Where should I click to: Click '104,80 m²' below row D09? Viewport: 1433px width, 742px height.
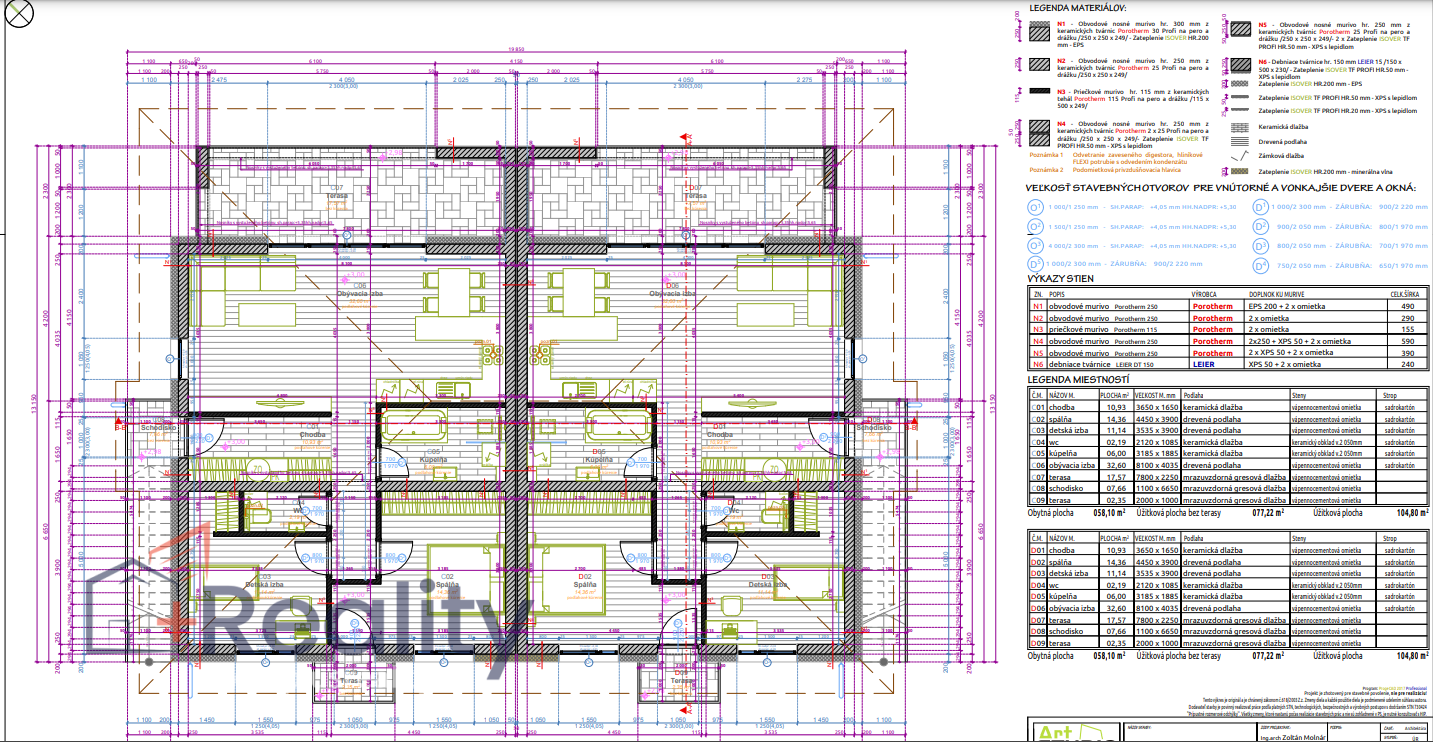1413,655
